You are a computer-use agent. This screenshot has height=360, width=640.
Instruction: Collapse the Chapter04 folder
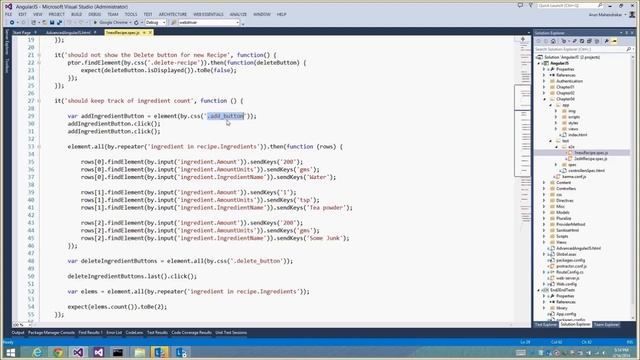(x=544, y=99)
